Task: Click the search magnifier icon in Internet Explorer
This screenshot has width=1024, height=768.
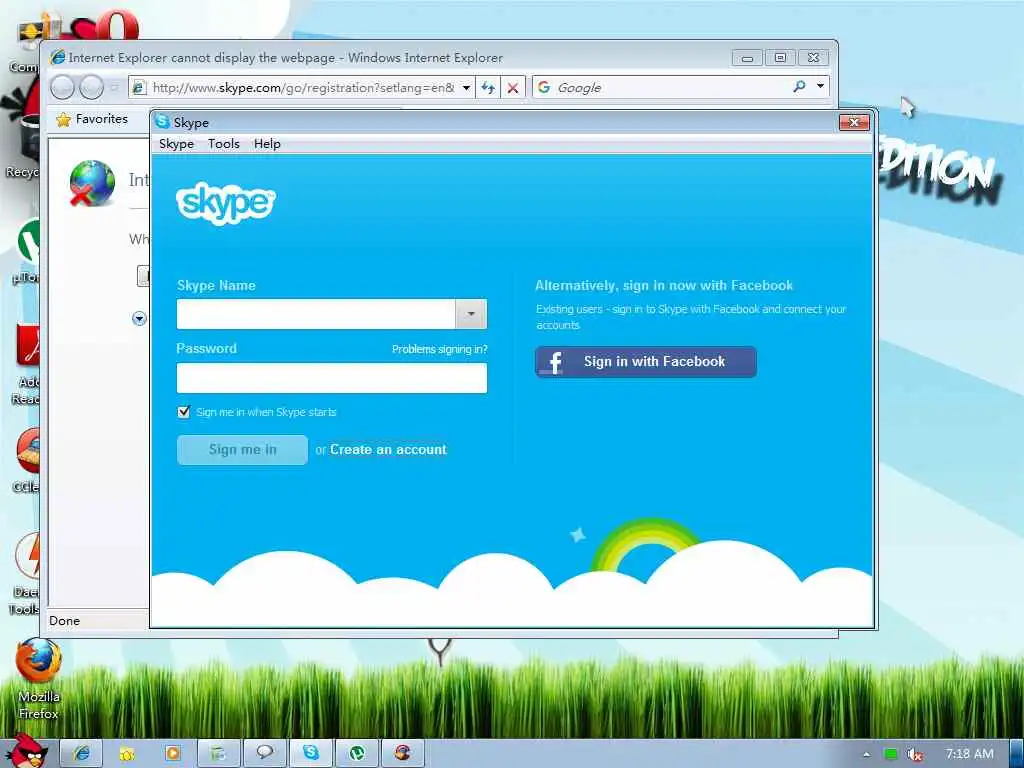Action: (x=799, y=86)
